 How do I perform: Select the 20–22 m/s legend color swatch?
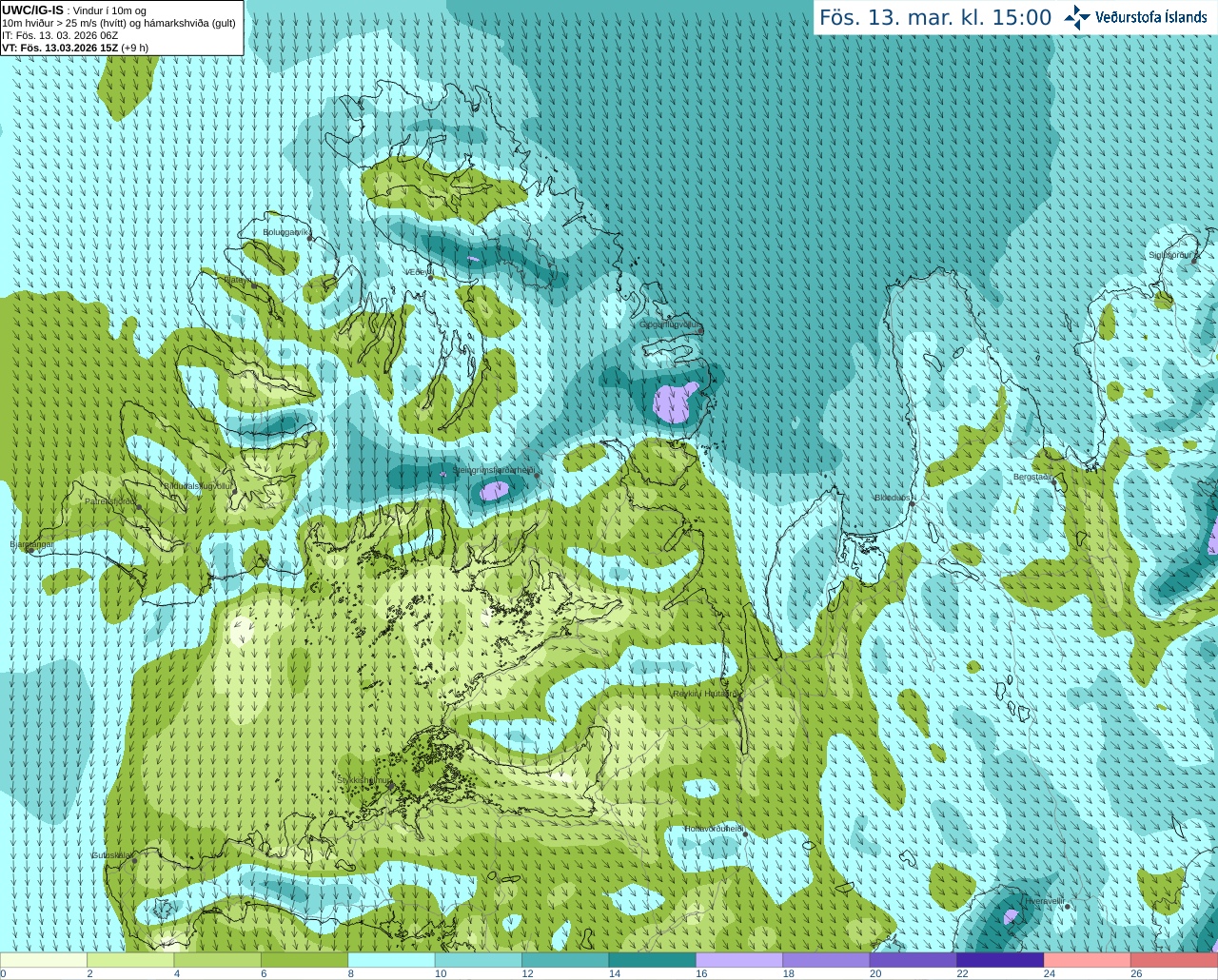913,960
